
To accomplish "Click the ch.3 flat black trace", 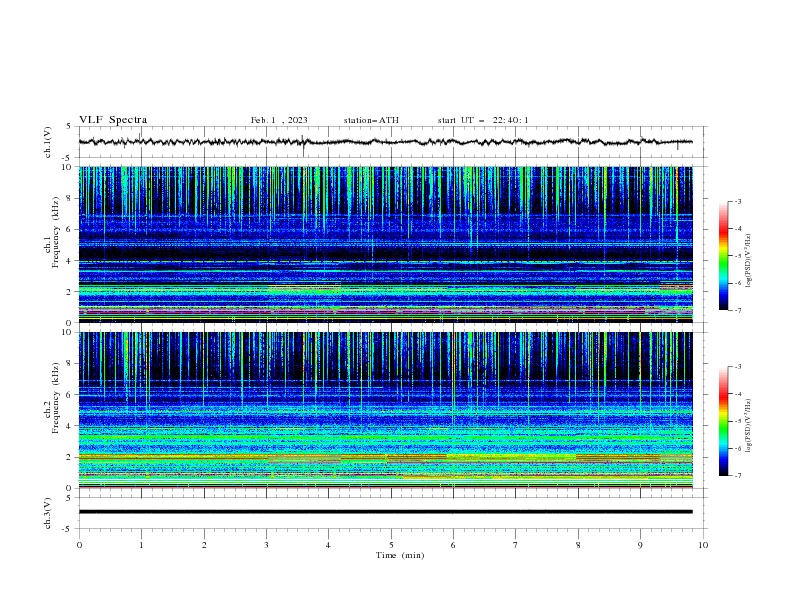I will click(x=385, y=512).
